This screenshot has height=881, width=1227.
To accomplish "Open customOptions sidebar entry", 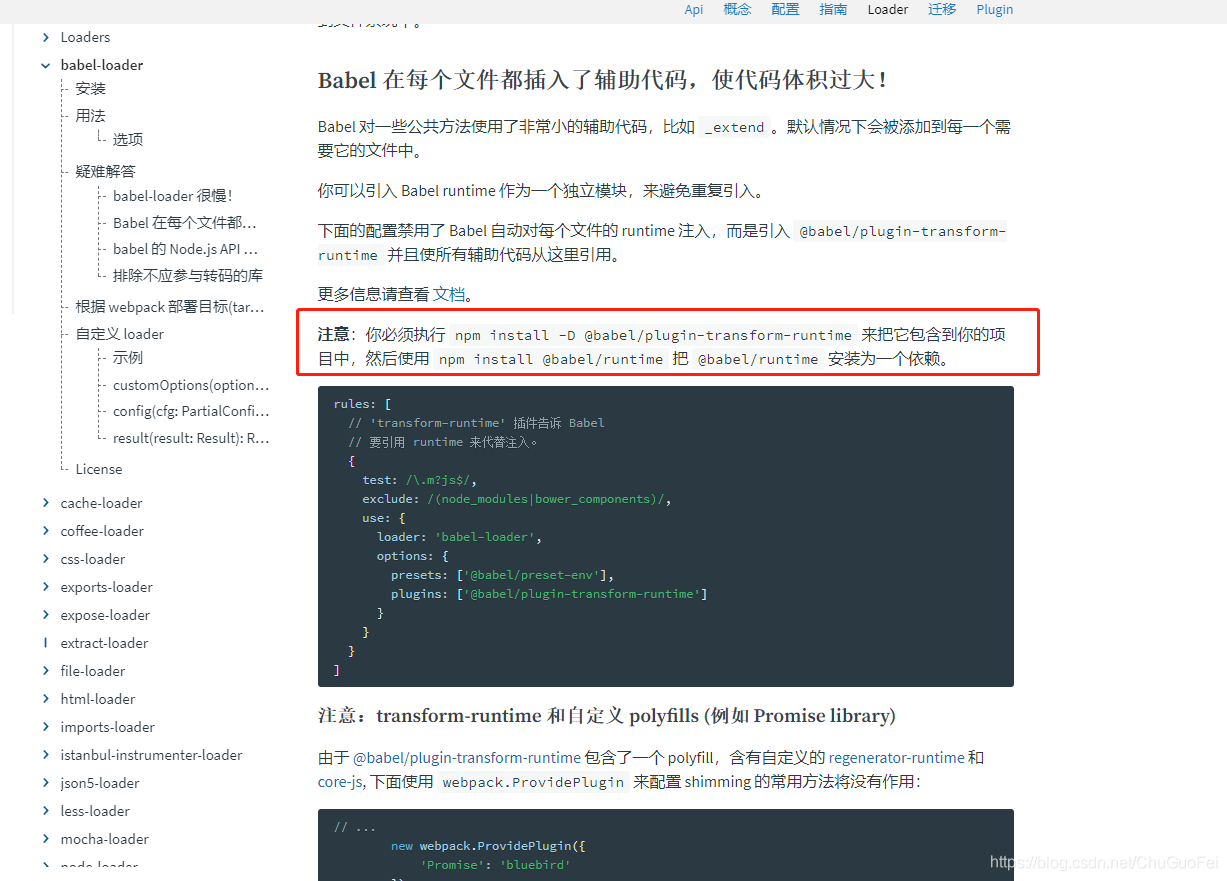I will (191, 385).
